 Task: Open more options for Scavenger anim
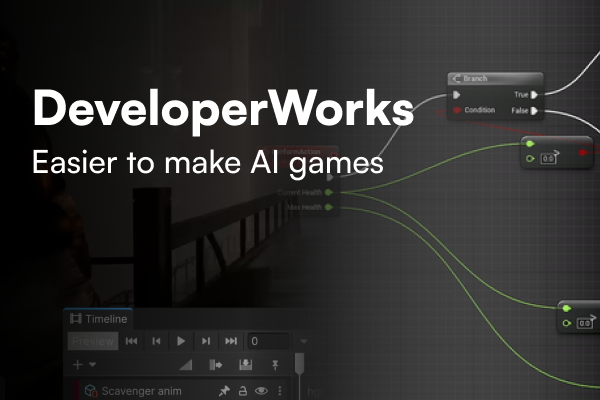[x=280, y=391]
